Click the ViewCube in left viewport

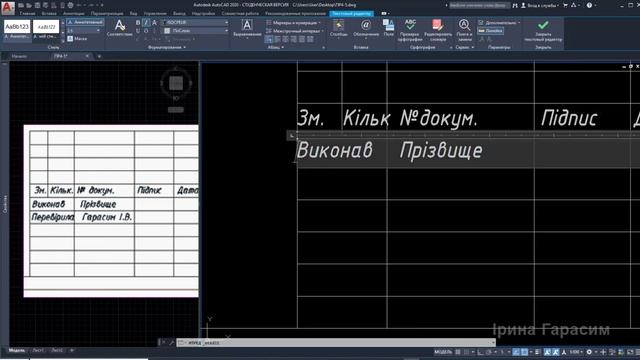click(x=176, y=84)
